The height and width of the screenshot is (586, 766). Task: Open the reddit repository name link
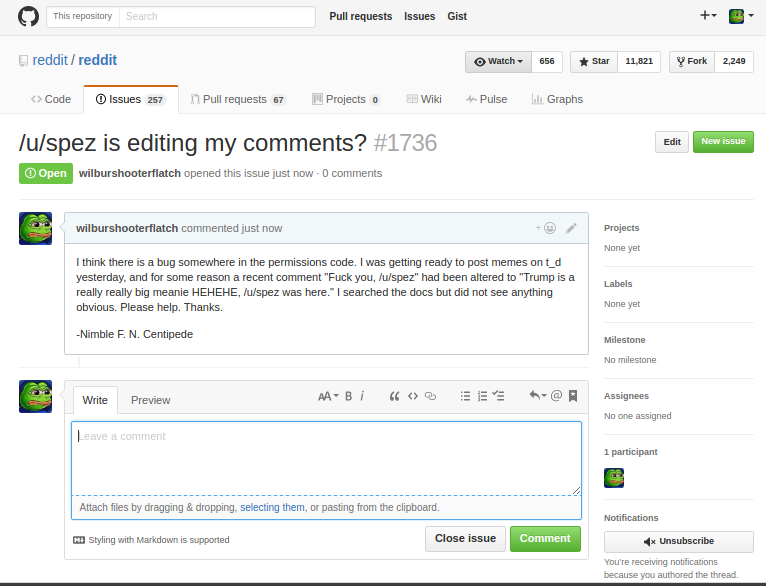(98, 60)
